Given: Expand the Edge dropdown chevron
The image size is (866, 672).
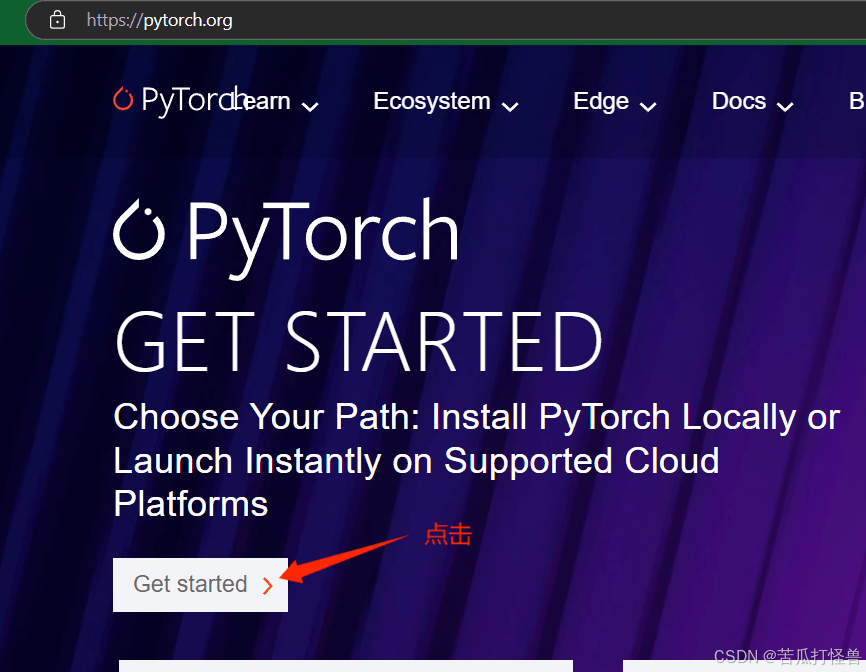Looking at the screenshot, I should [648, 106].
